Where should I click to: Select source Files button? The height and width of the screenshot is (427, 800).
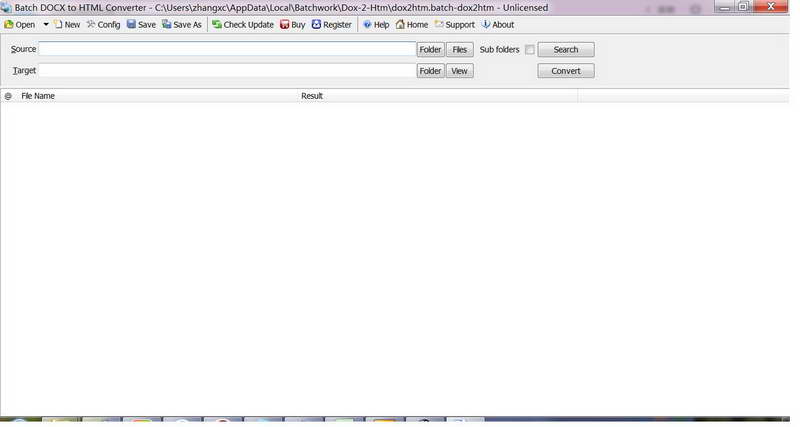[x=460, y=49]
